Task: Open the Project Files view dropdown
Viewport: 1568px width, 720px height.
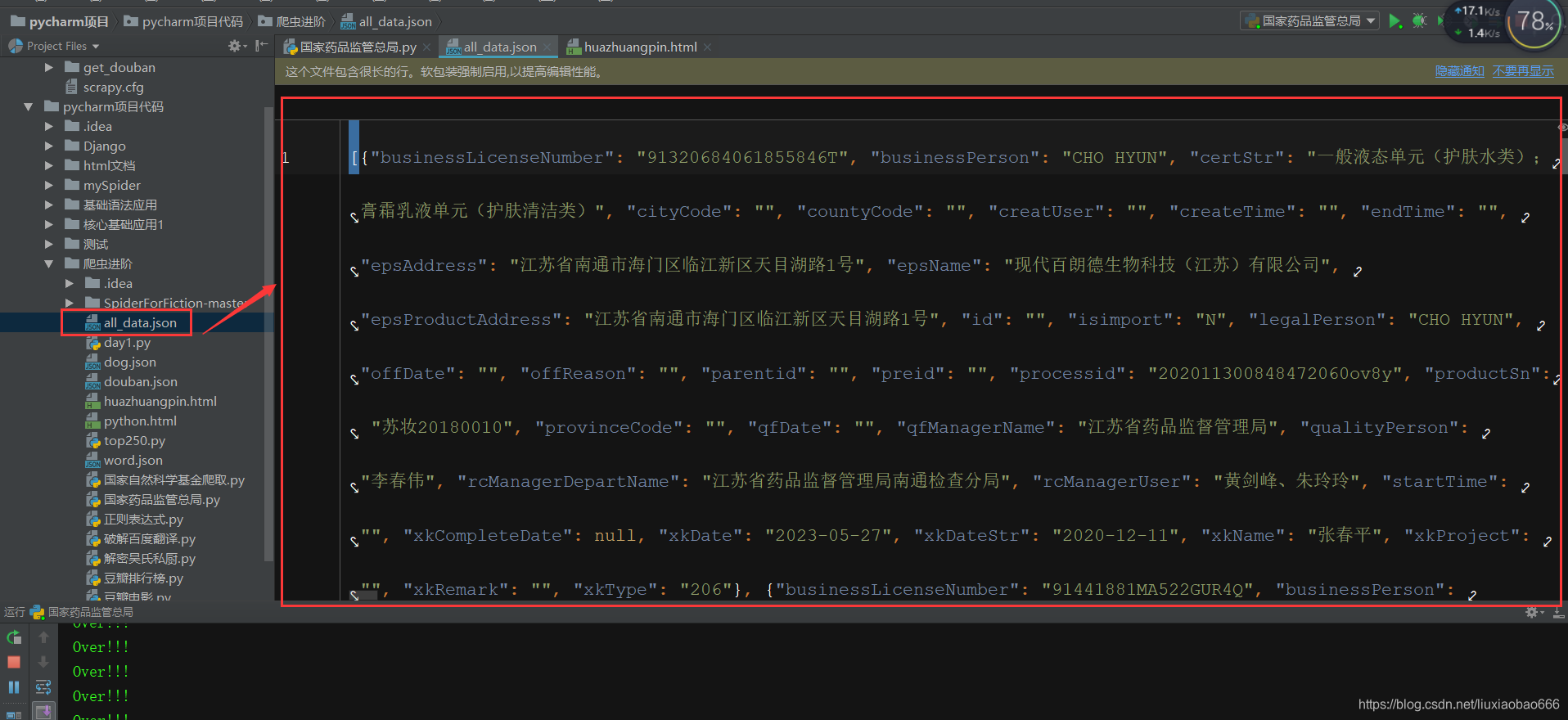Action: 55,46
